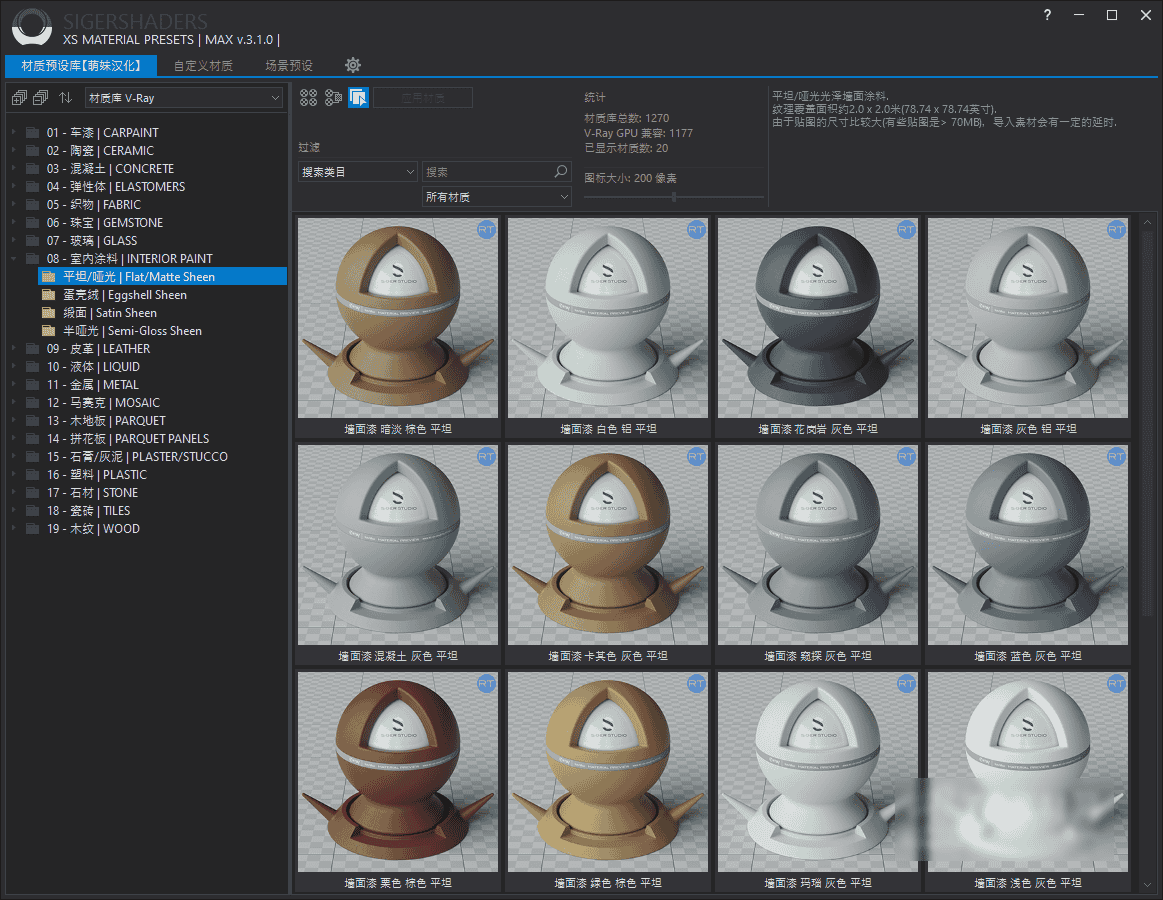Click the RT badge on 墙面漆 玛瑙 灰色 平坦
Image resolution: width=1163 pixels, height=900 pixels.
tap(906, 684)
